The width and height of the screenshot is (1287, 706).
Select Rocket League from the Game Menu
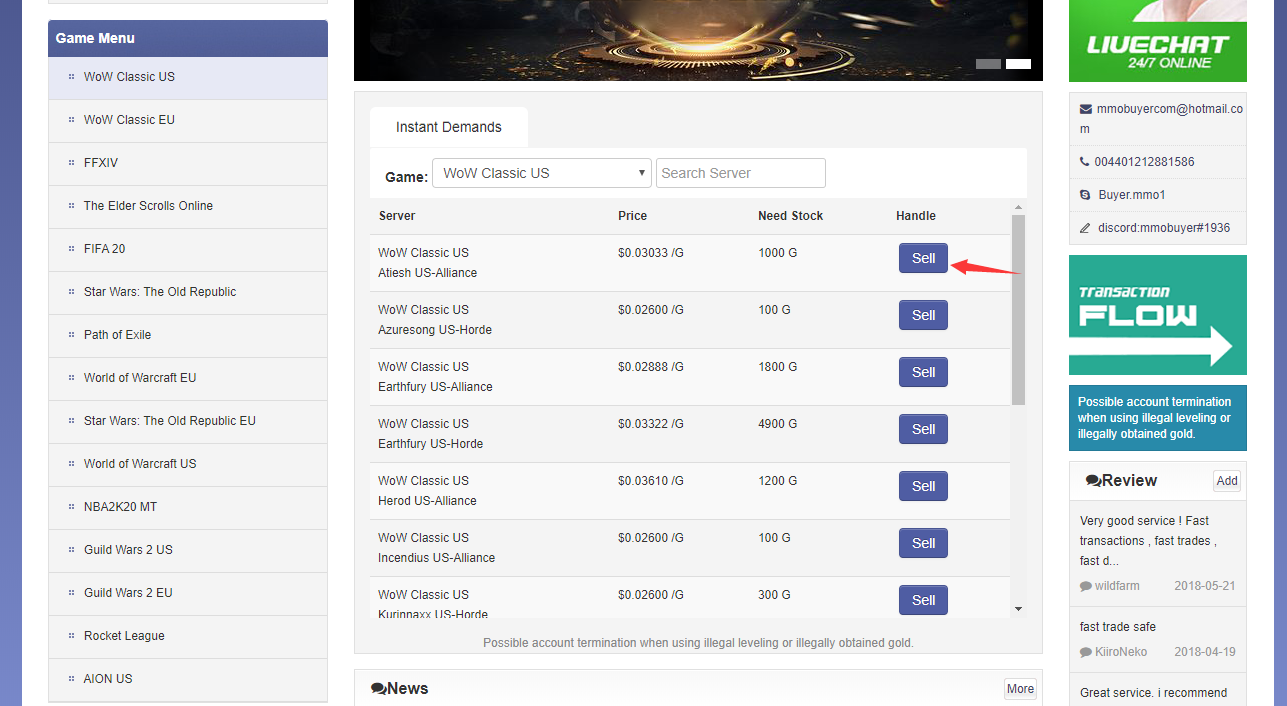[x=123, y=635]
